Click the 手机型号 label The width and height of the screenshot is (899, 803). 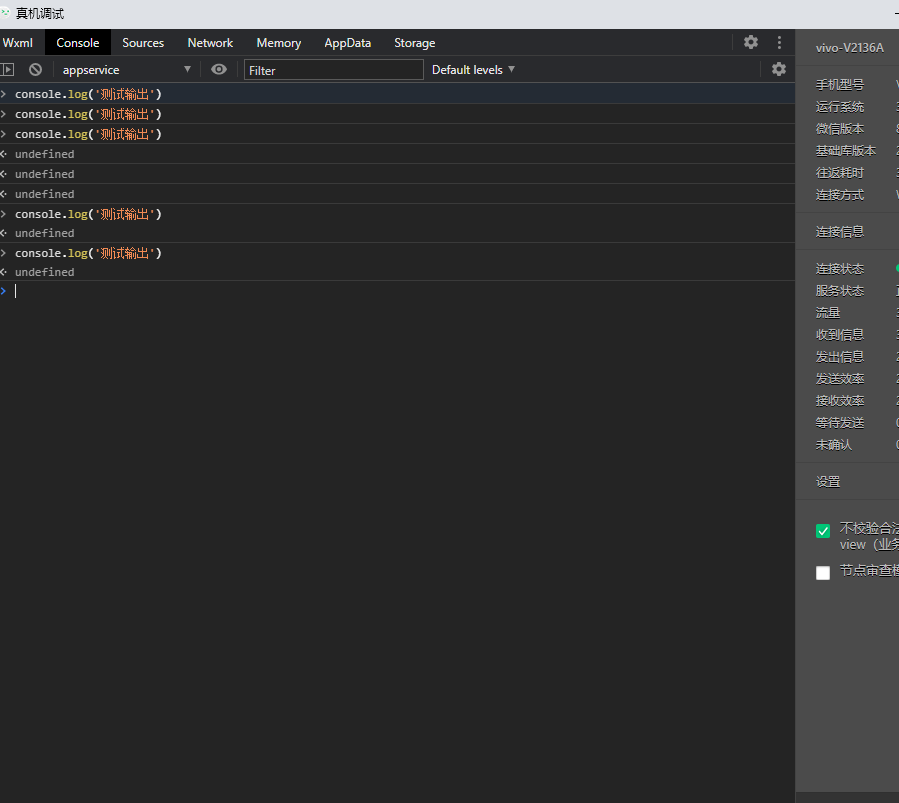pos(839,85)
